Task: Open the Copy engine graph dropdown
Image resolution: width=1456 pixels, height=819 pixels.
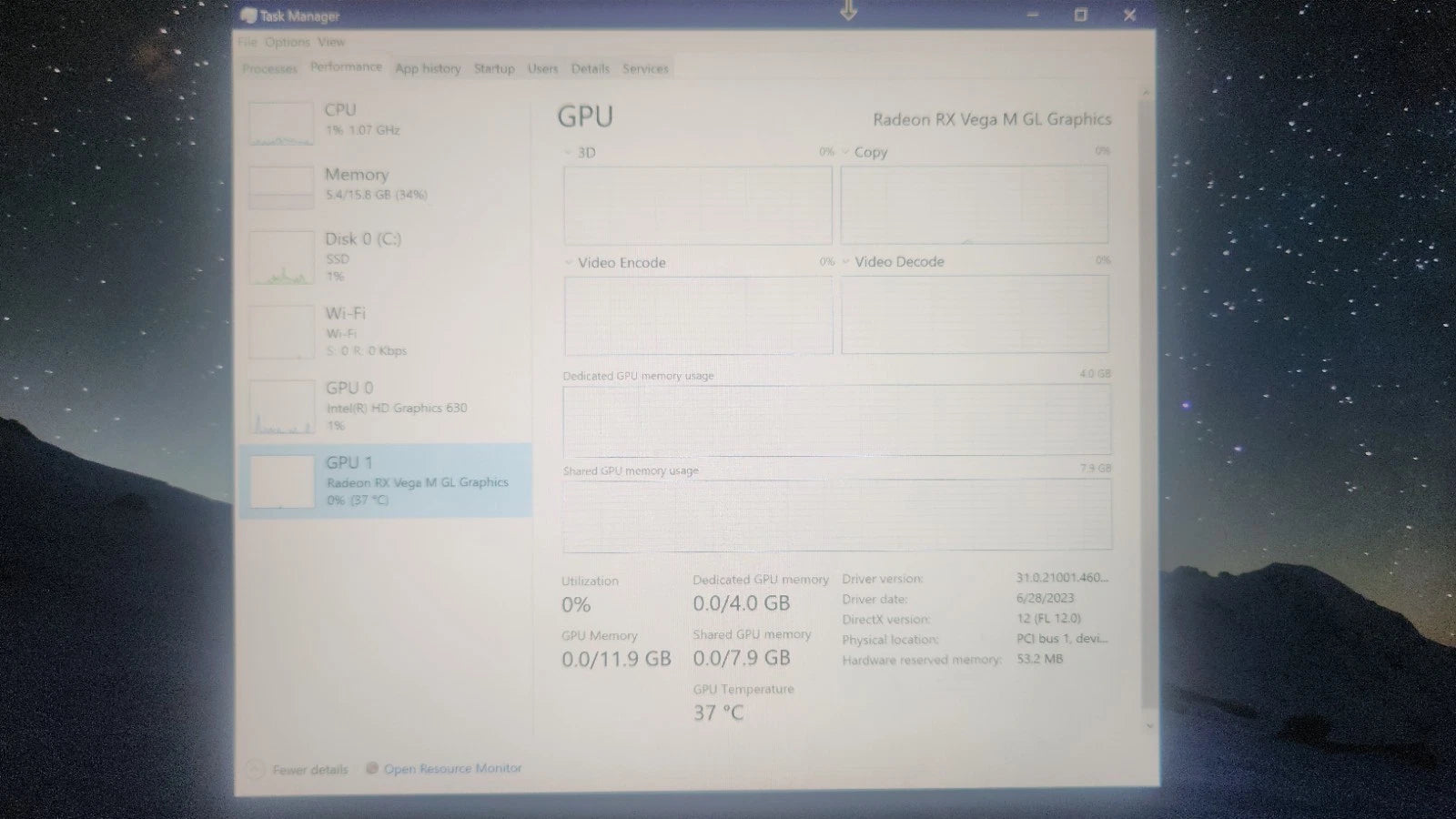Action: 845,152
